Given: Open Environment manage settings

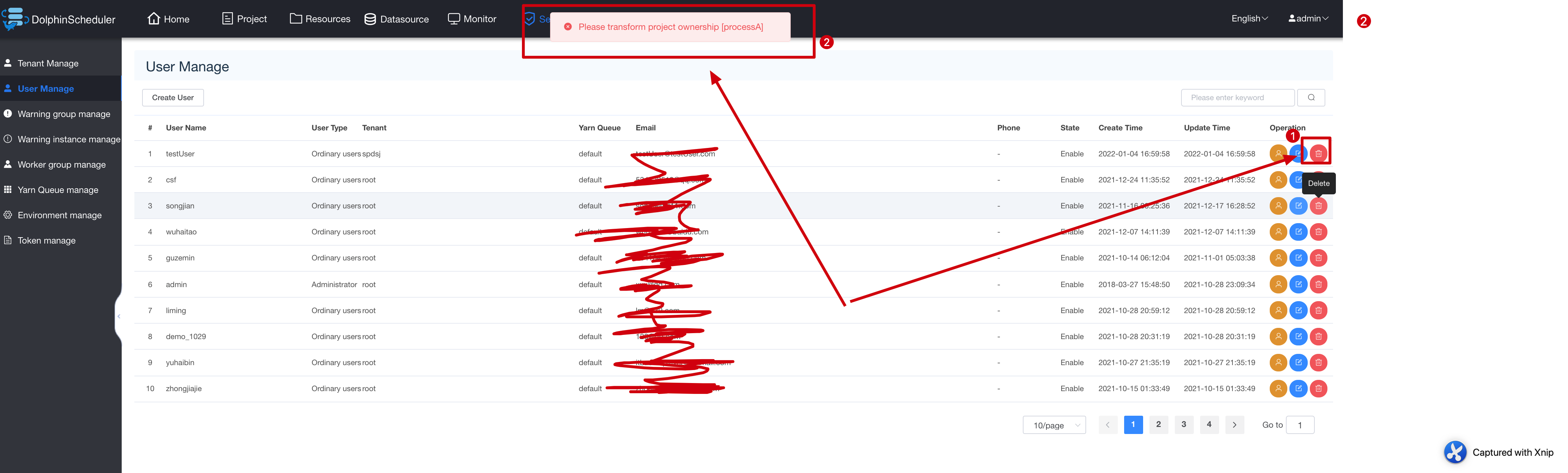Looking at the screenshot, I should [60, 215].
